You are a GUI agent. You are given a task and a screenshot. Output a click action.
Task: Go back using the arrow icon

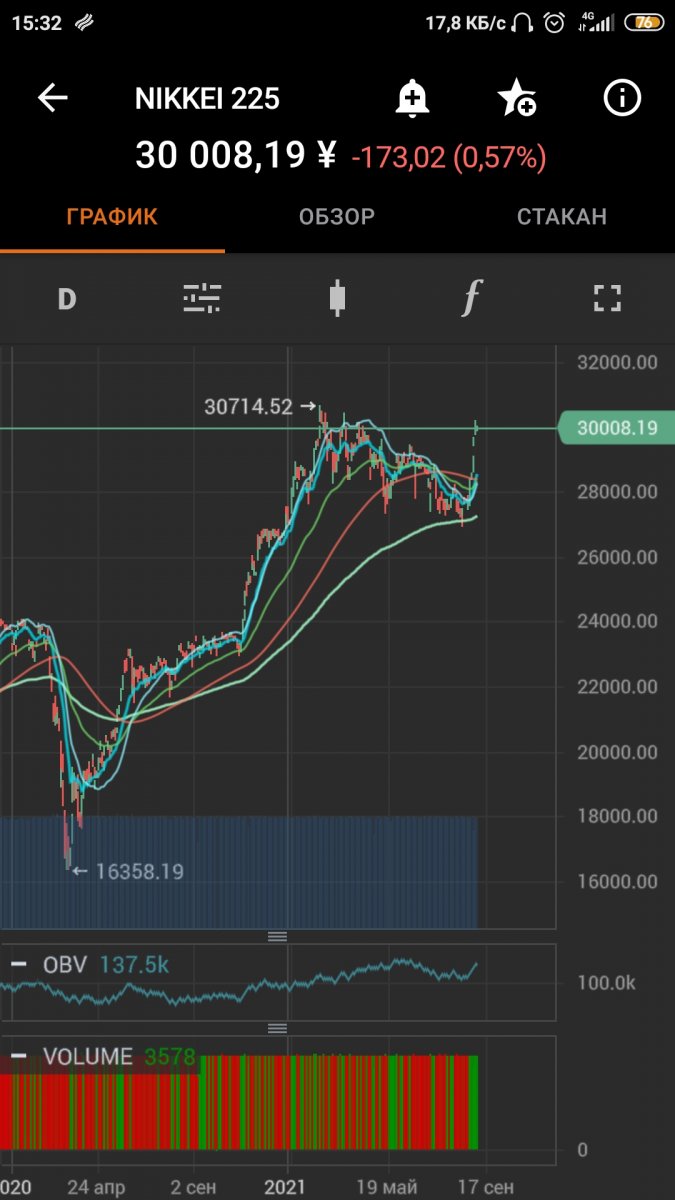52,98
